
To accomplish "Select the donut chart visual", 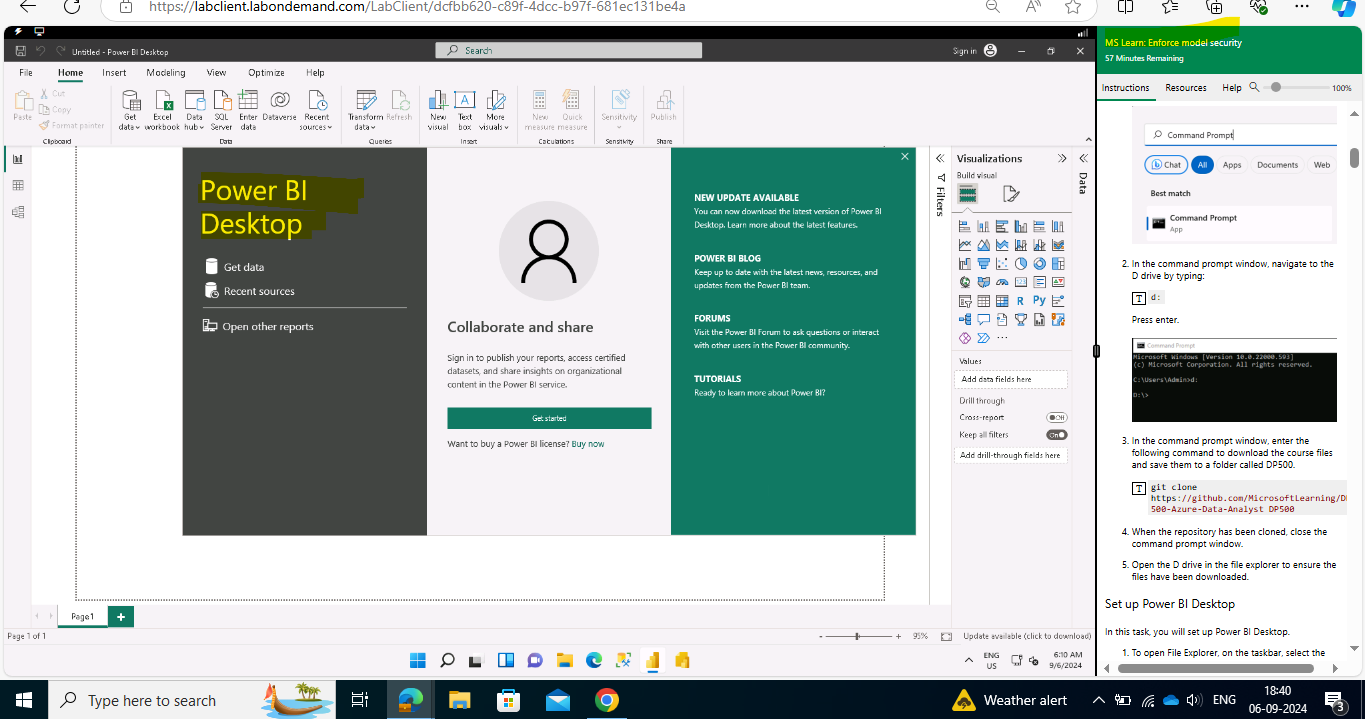I will pos(1040,264).
